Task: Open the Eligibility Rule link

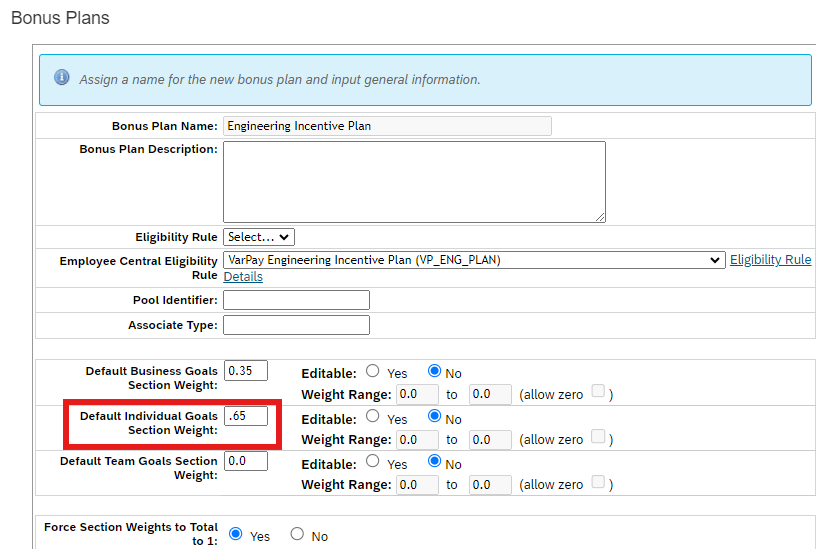Action: [x=770, y=260]
